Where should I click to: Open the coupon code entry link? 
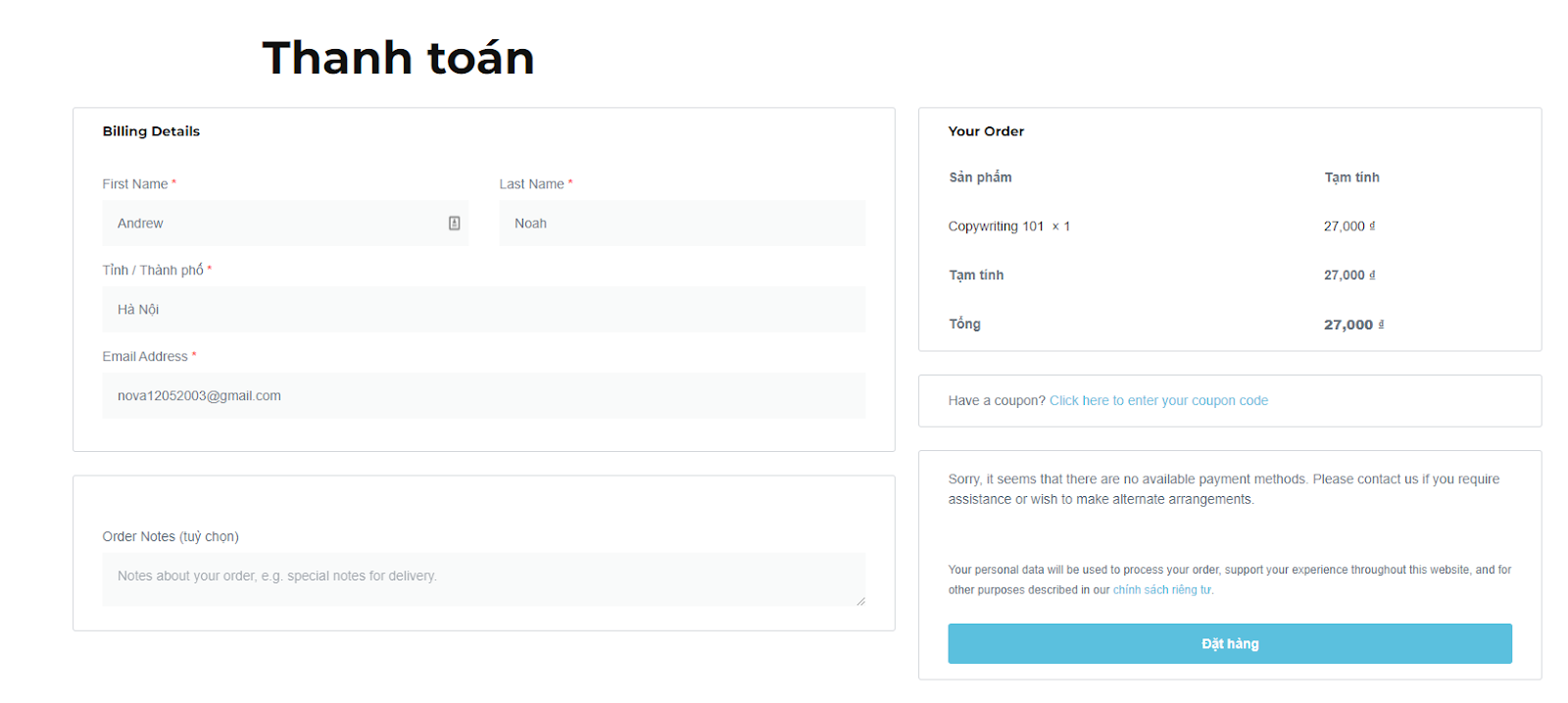pyautogui.click(x=1158, y=401)
